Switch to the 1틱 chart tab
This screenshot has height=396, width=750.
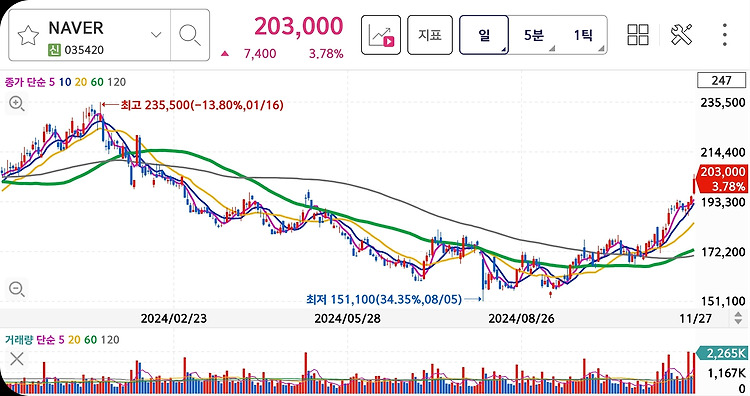[x=583, y=34]
